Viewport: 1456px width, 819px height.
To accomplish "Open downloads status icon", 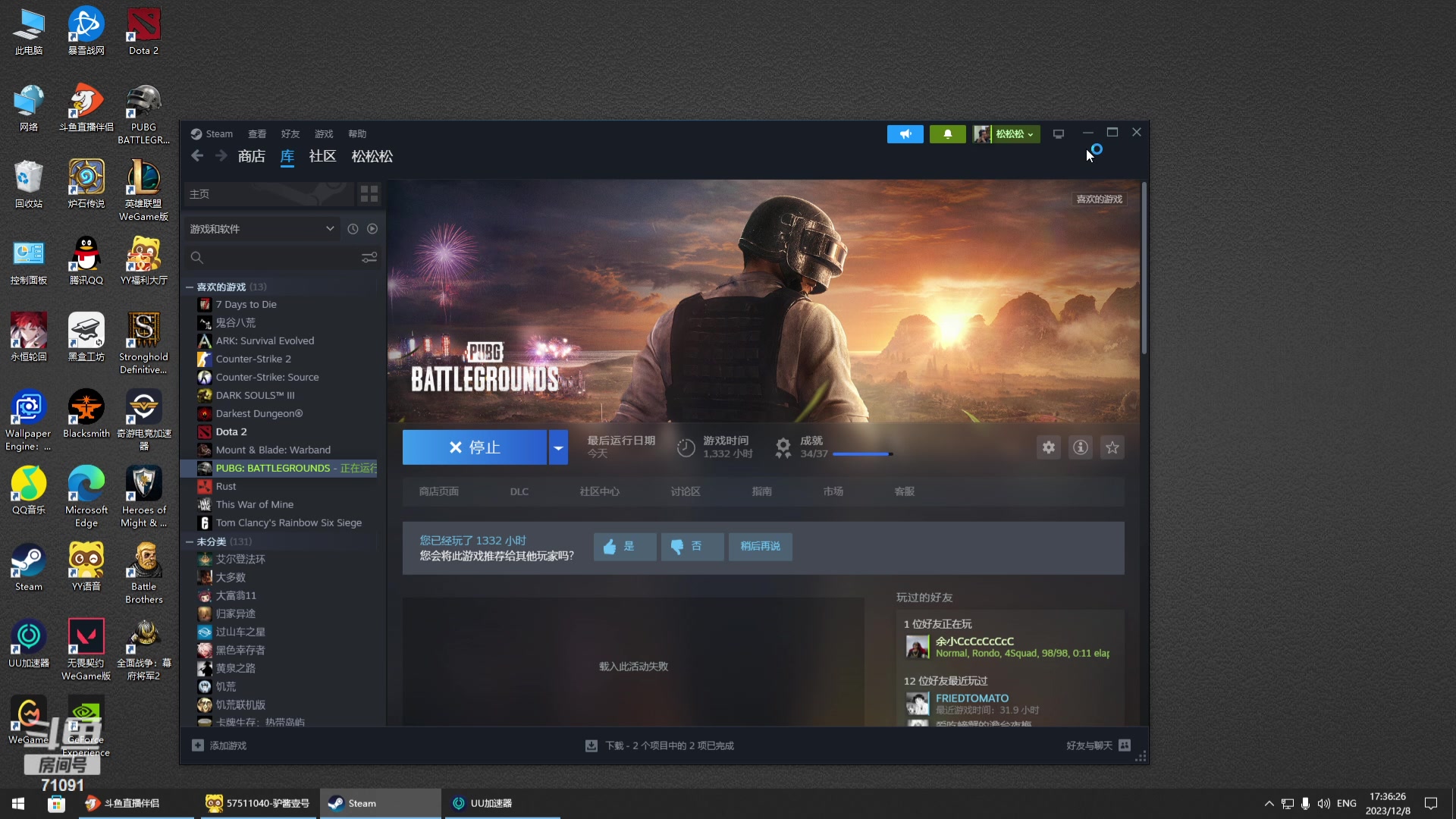I will point(591,745).
